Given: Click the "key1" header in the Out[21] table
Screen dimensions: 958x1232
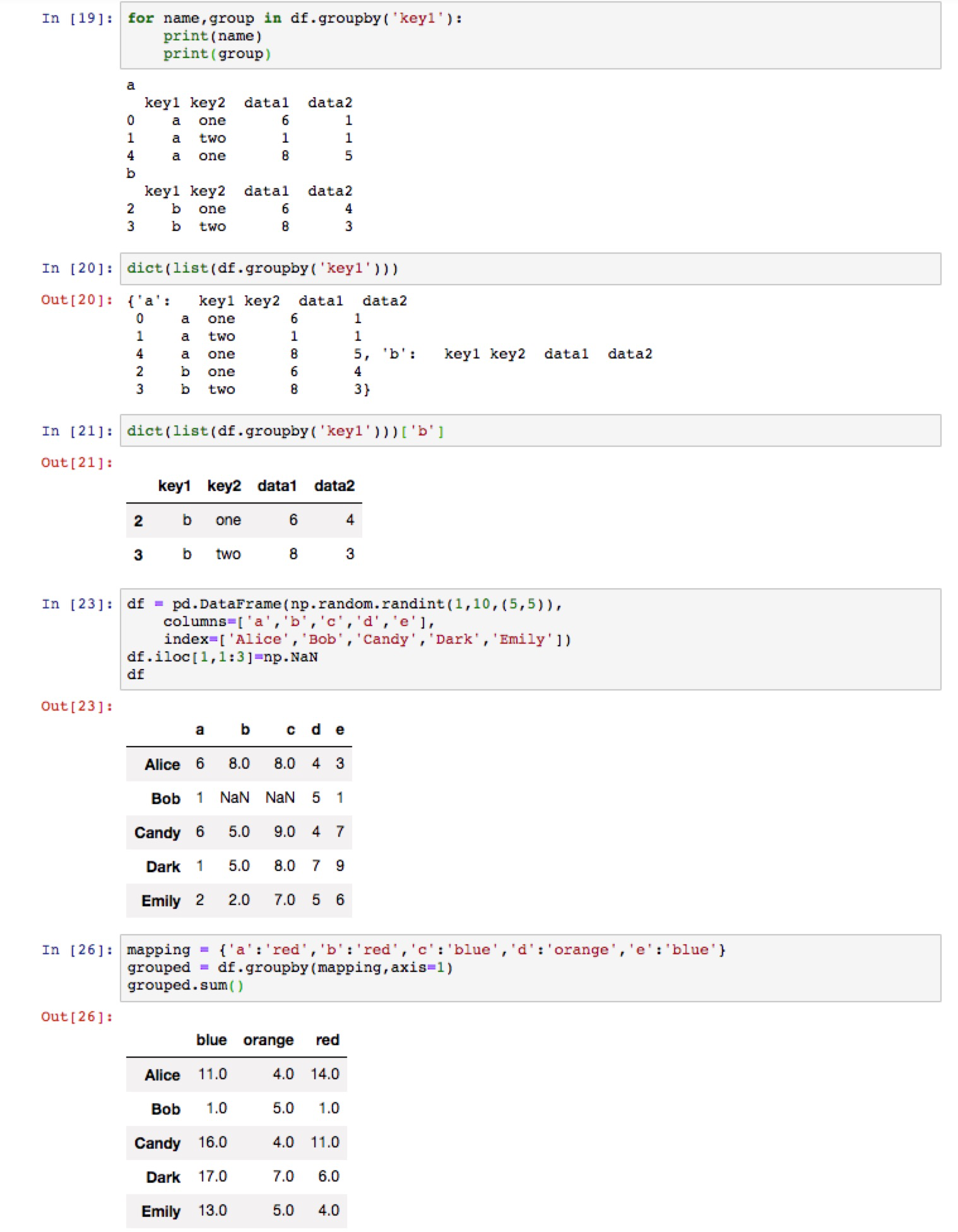Looking at the screenshot, I should (174, 485).
